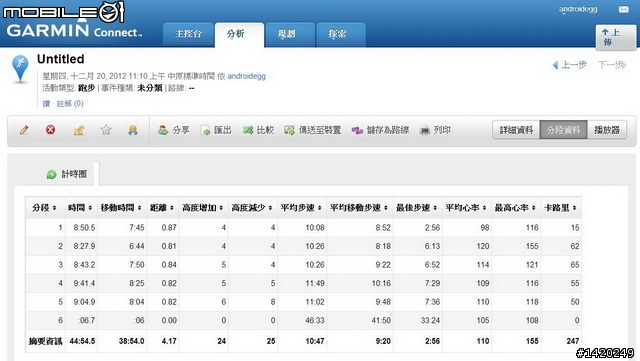The width and height of the screenshot is (640, 361).
Task: Sort table by 移動時間 column
Action: click(x=122, y=207)
